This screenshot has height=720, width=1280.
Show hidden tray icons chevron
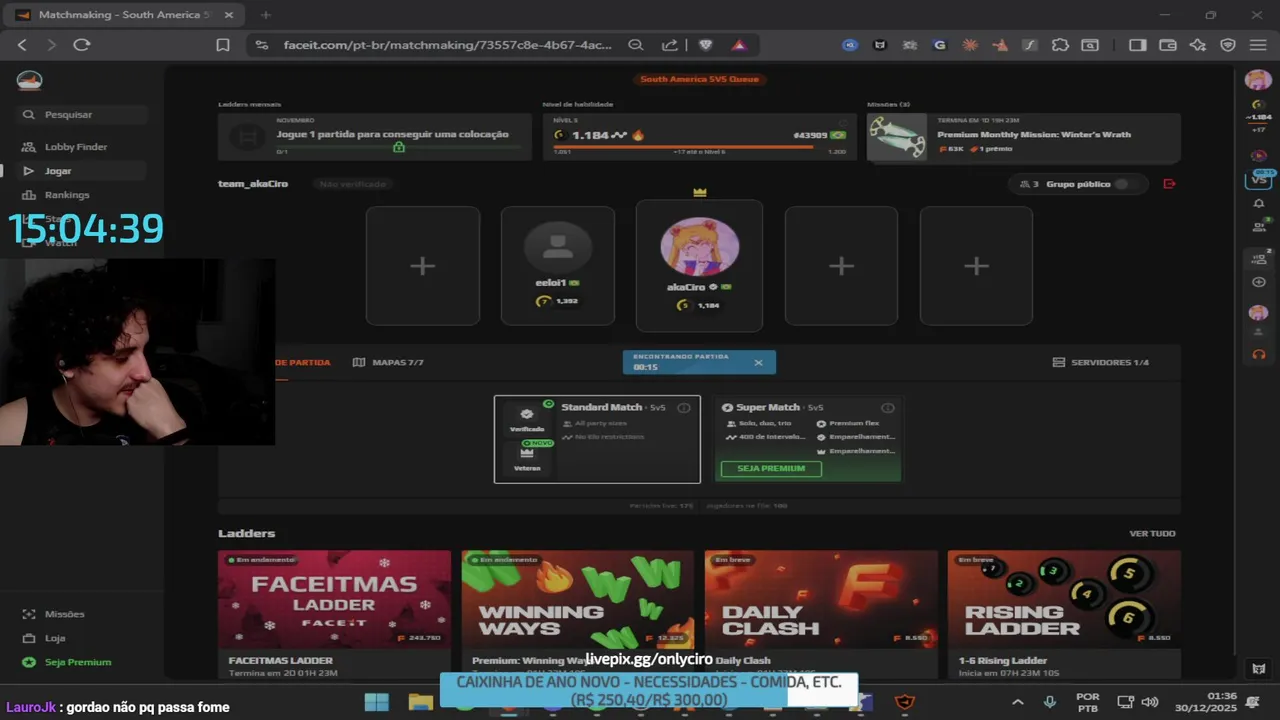1018,702
